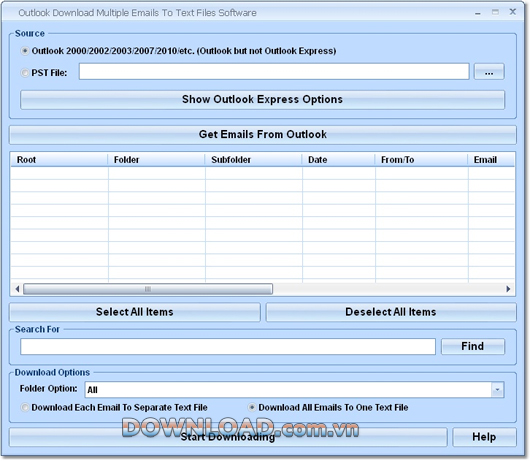Click the Start Downloading button

pyautogui.click(x=228, y=437)
